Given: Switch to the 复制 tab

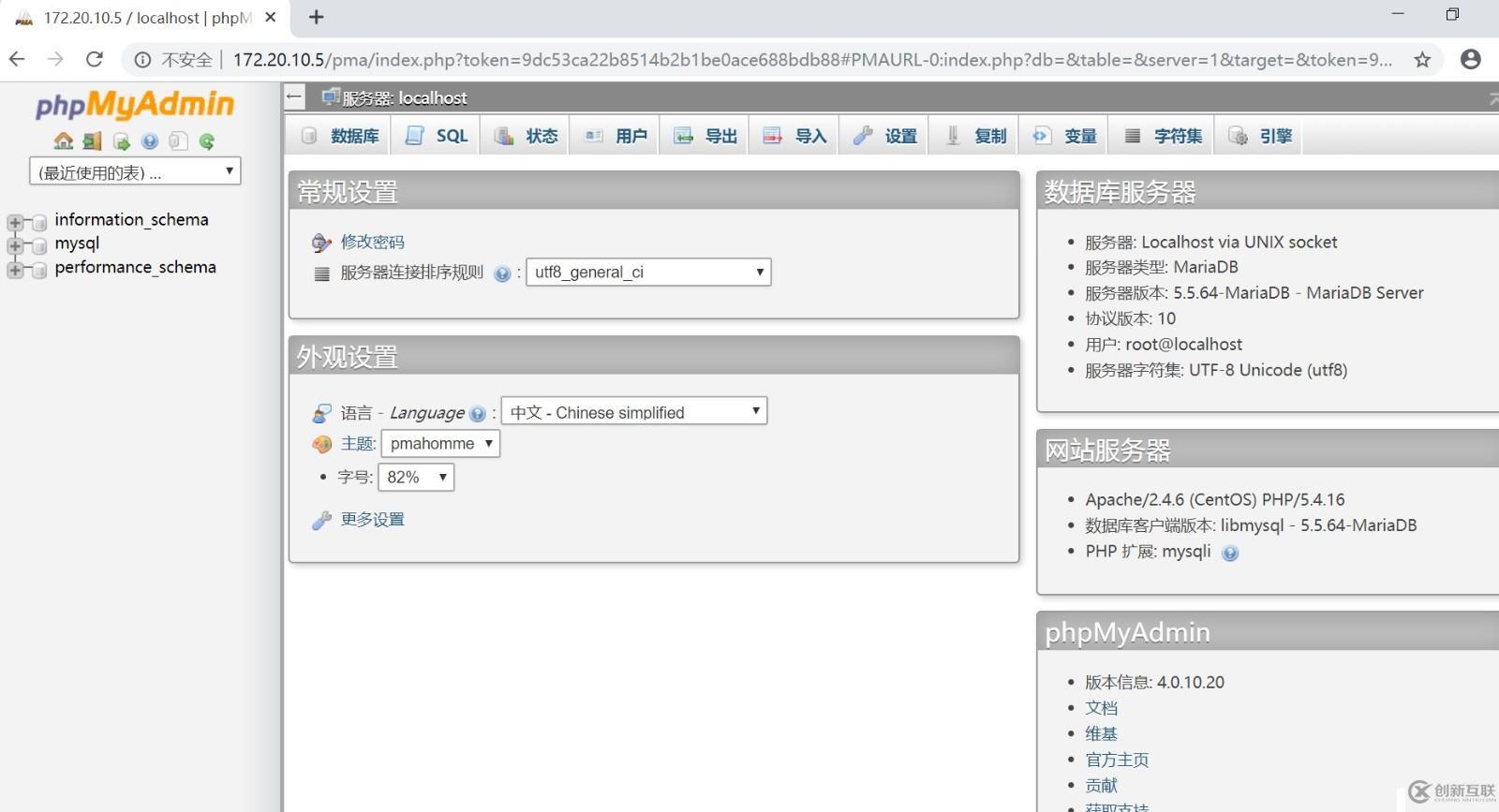Looking at the screenshot, I should point(975,136).
